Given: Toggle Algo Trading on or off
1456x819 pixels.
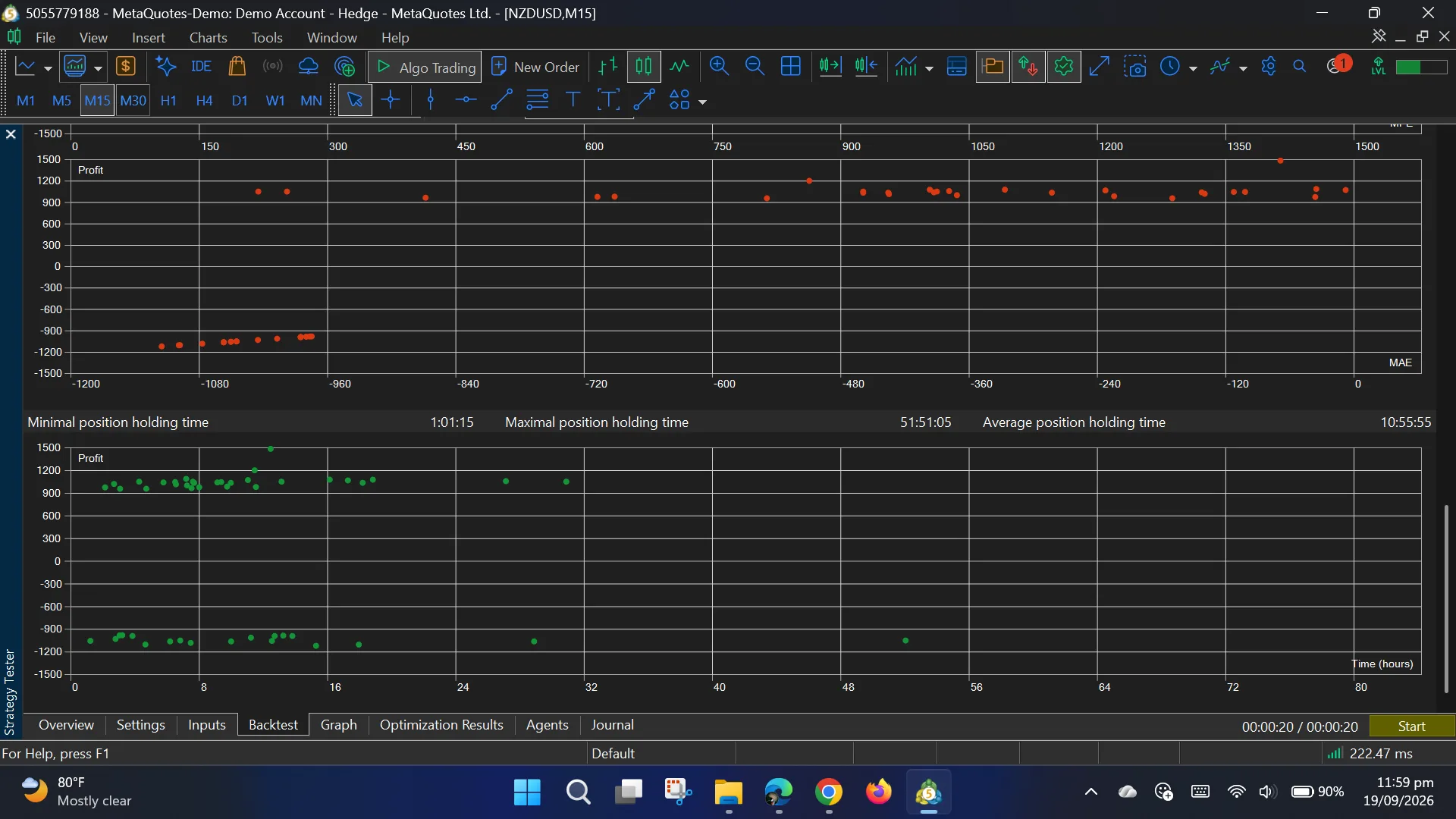Looking at the screenshot, I should click(x=425, y=67).
